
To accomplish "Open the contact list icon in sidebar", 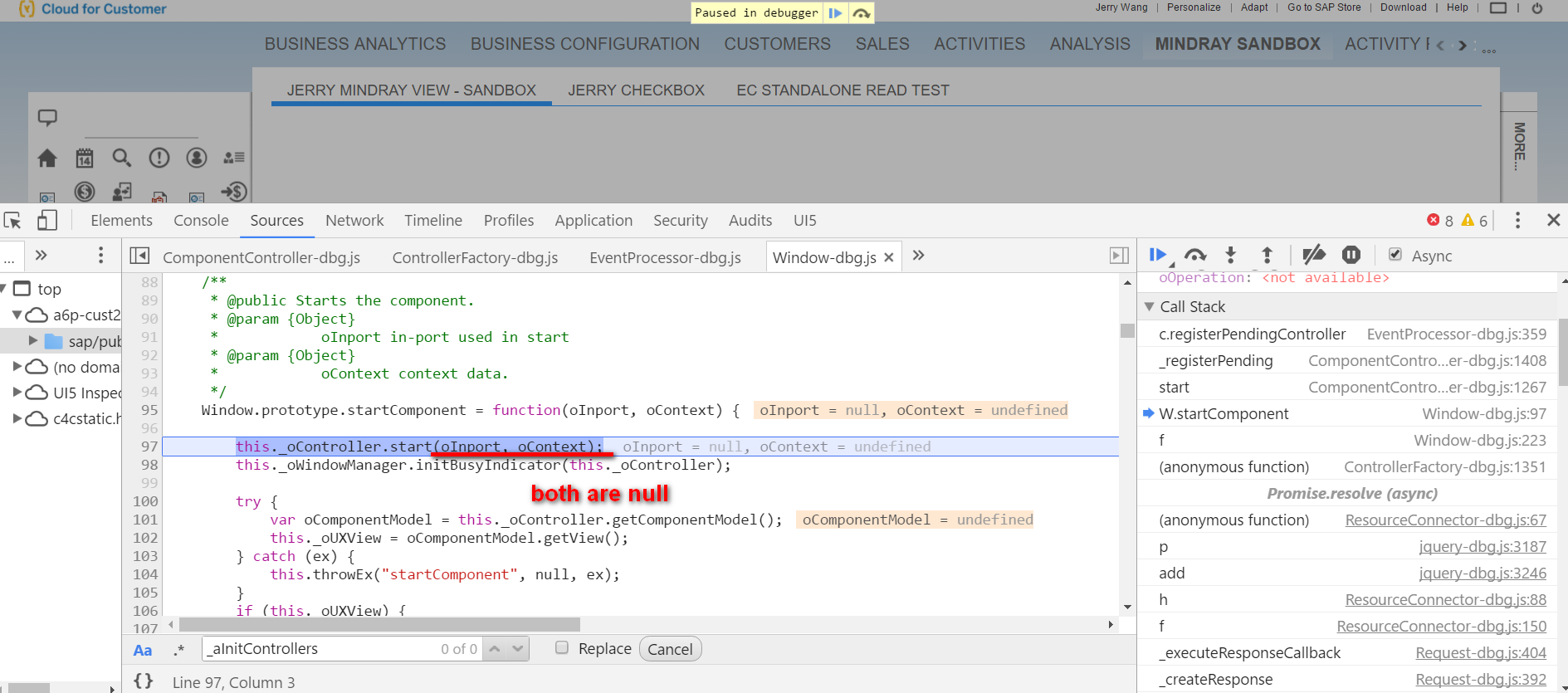I will tap(234, 158).
